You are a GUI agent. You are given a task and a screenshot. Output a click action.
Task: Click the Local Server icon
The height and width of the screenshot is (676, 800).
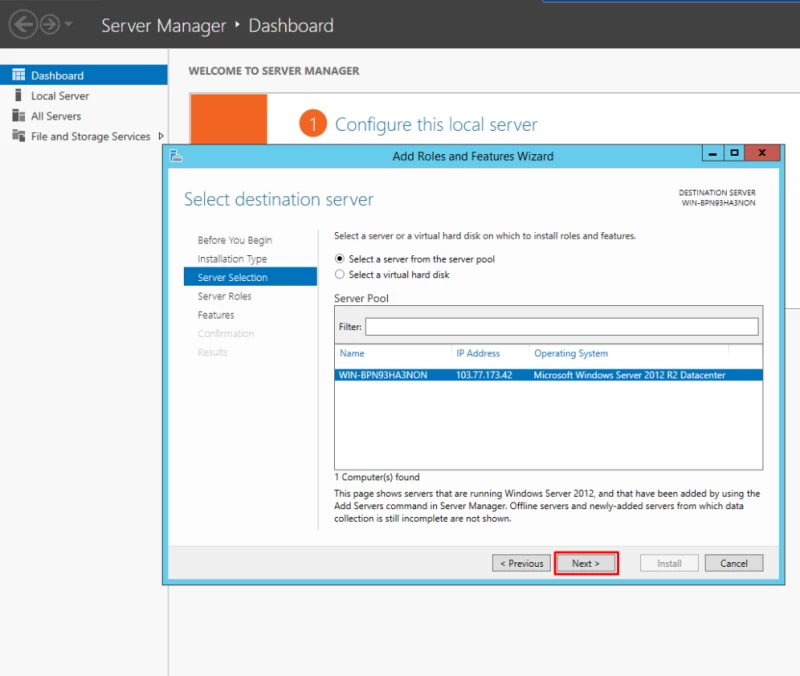click(18, 95)
